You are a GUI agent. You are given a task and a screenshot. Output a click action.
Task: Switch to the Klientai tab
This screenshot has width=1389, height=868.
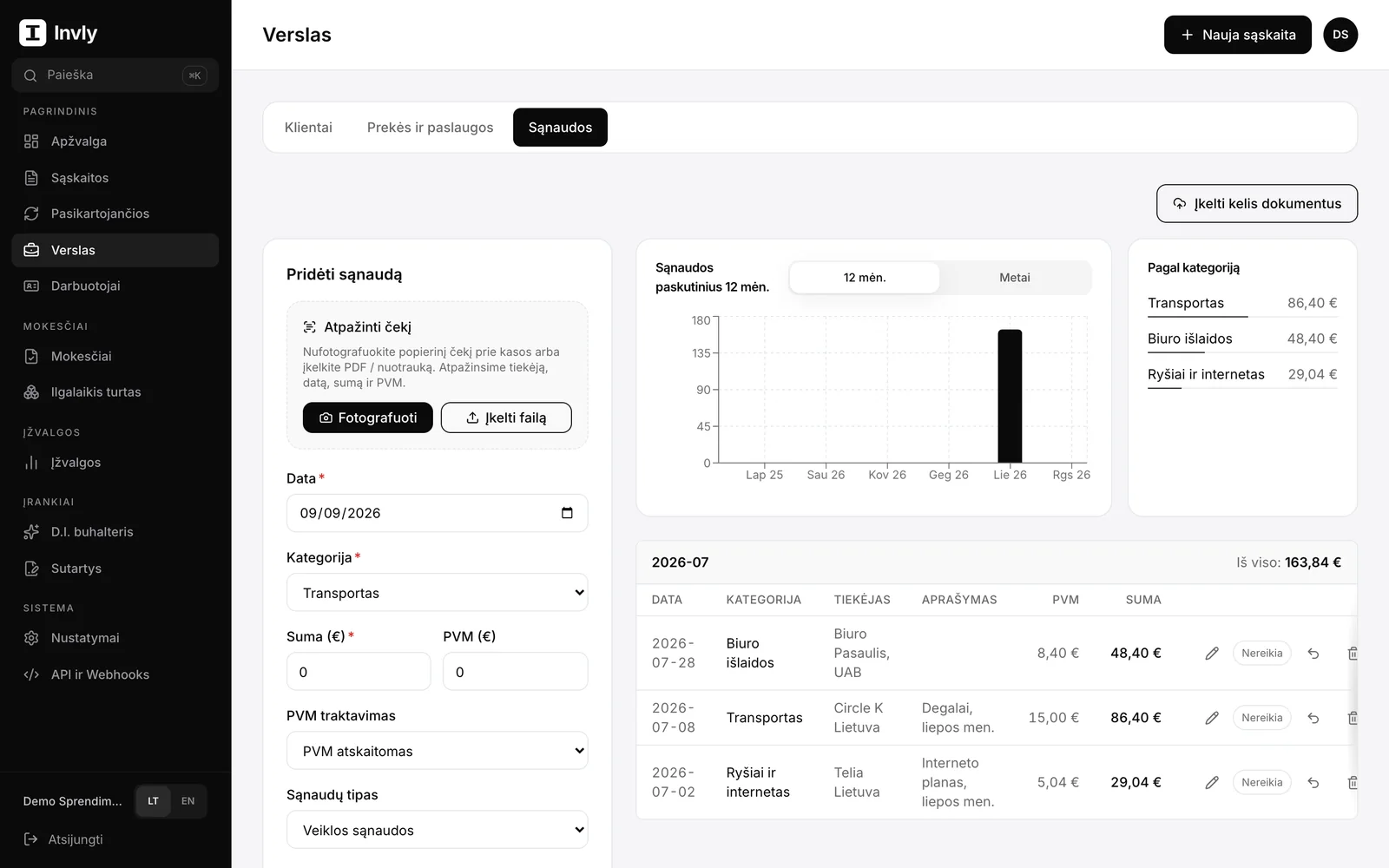308,128
